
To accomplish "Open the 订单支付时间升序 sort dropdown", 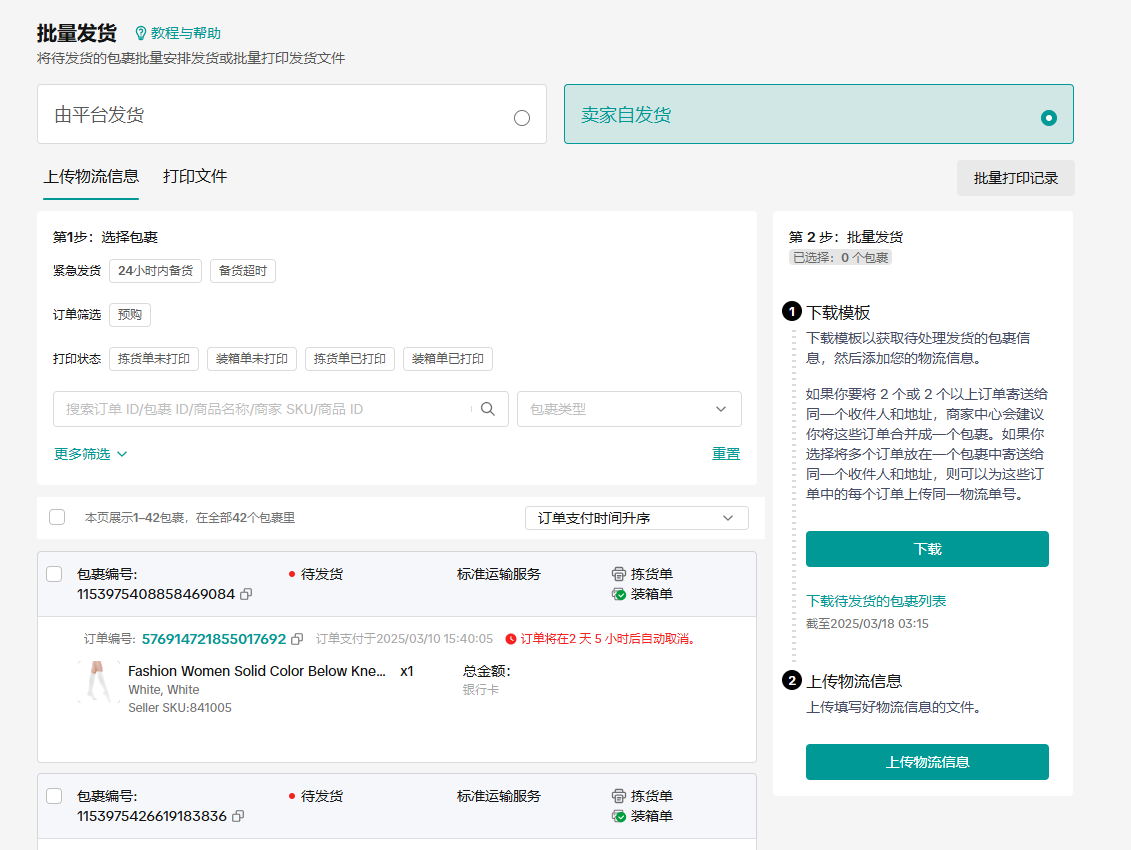I will pos(636,518).
